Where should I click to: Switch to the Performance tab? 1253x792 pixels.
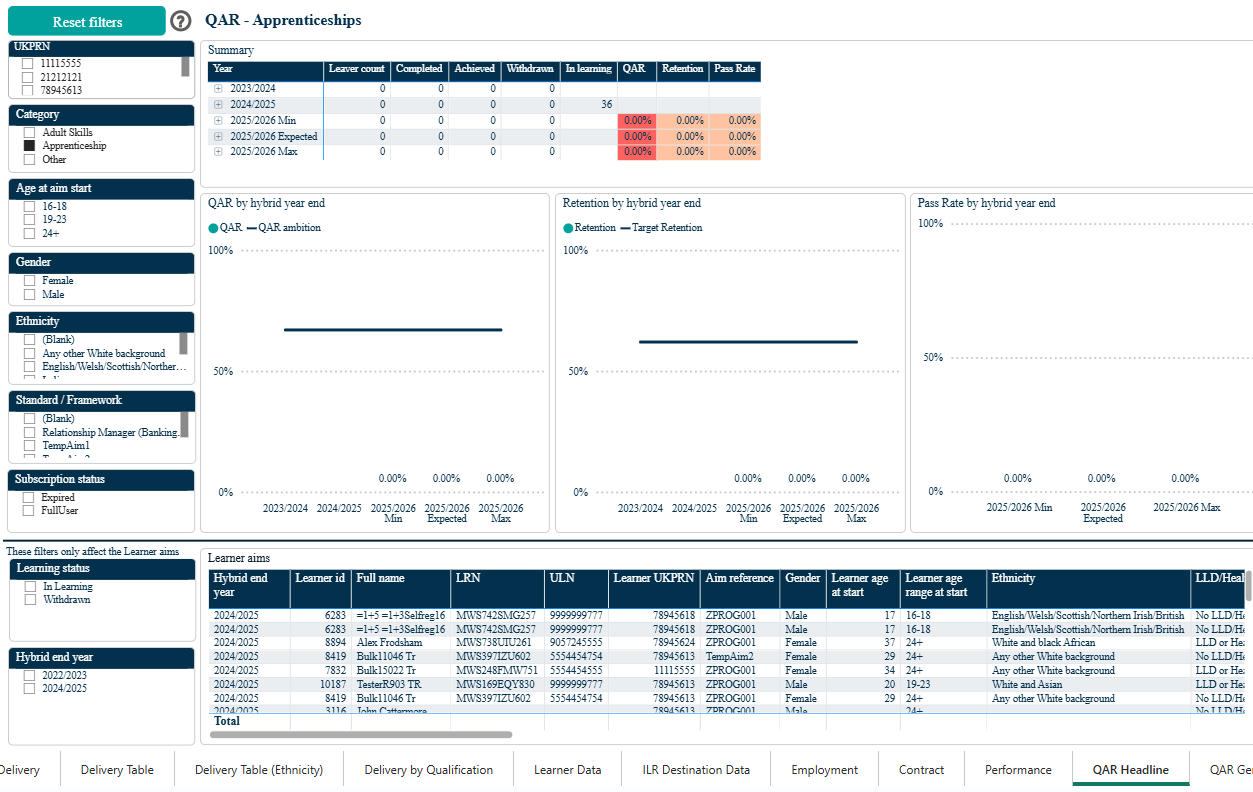pyautogui.click(x=1018, y=770)
